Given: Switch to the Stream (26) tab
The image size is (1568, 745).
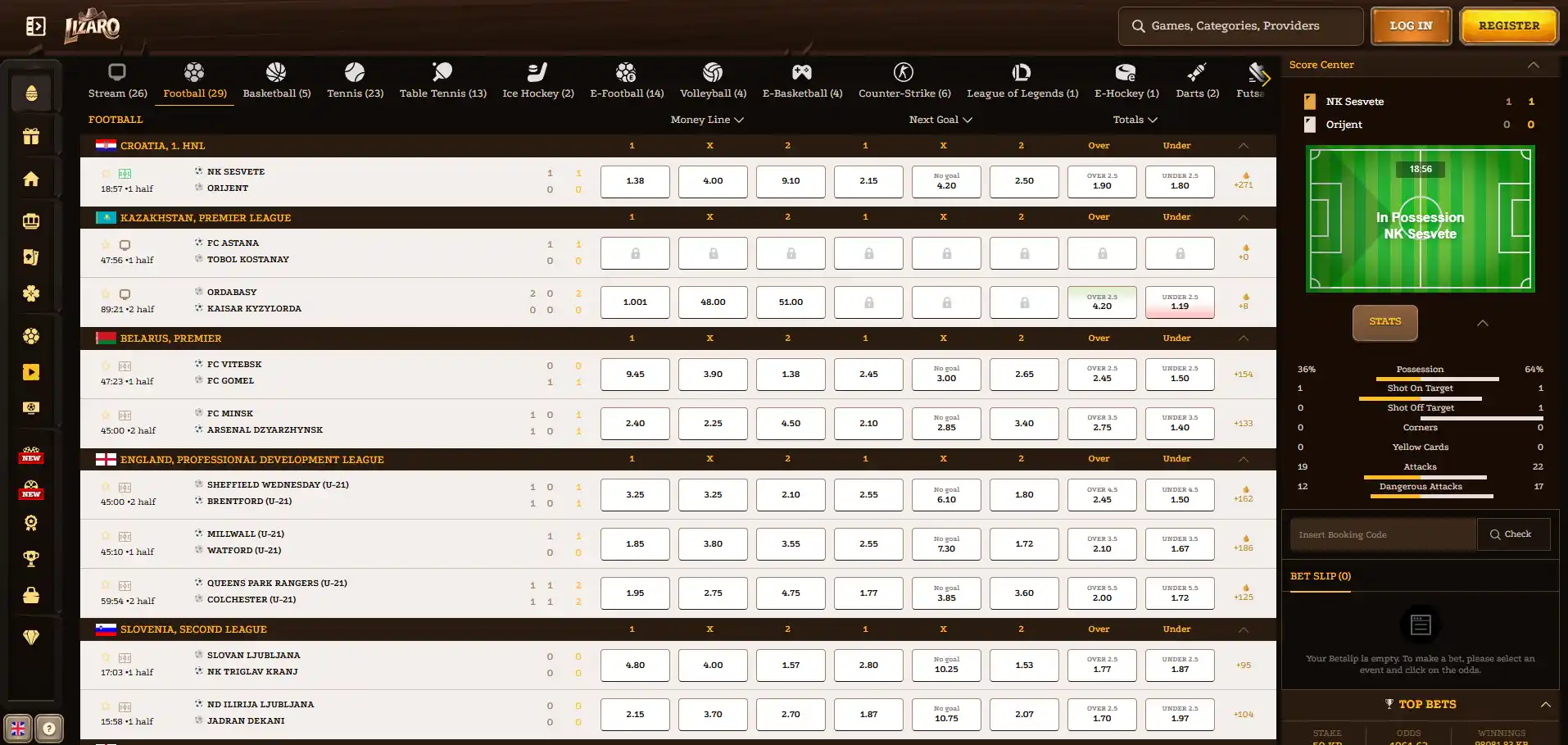Looking at the screenshot, I should point(118,82).
